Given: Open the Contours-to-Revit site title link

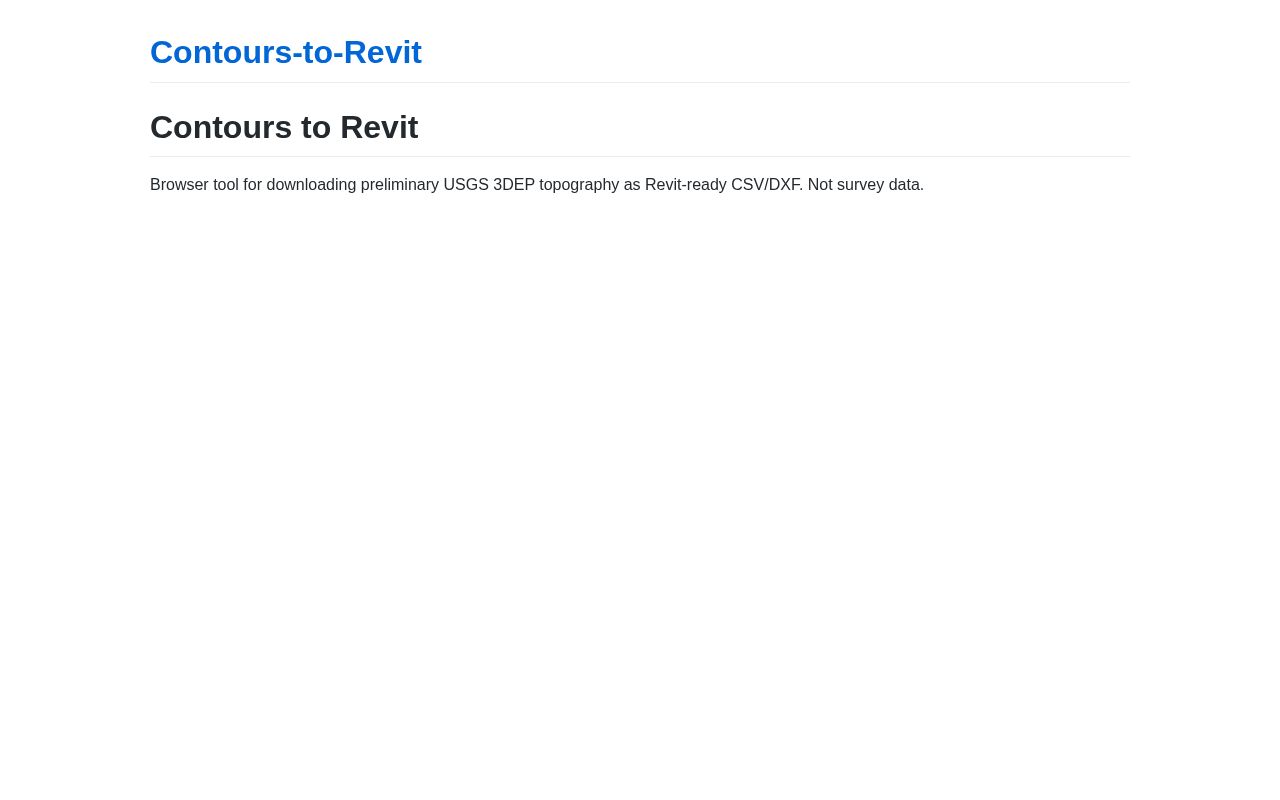Looking at the screenshot, I should (x=286, y=52).
